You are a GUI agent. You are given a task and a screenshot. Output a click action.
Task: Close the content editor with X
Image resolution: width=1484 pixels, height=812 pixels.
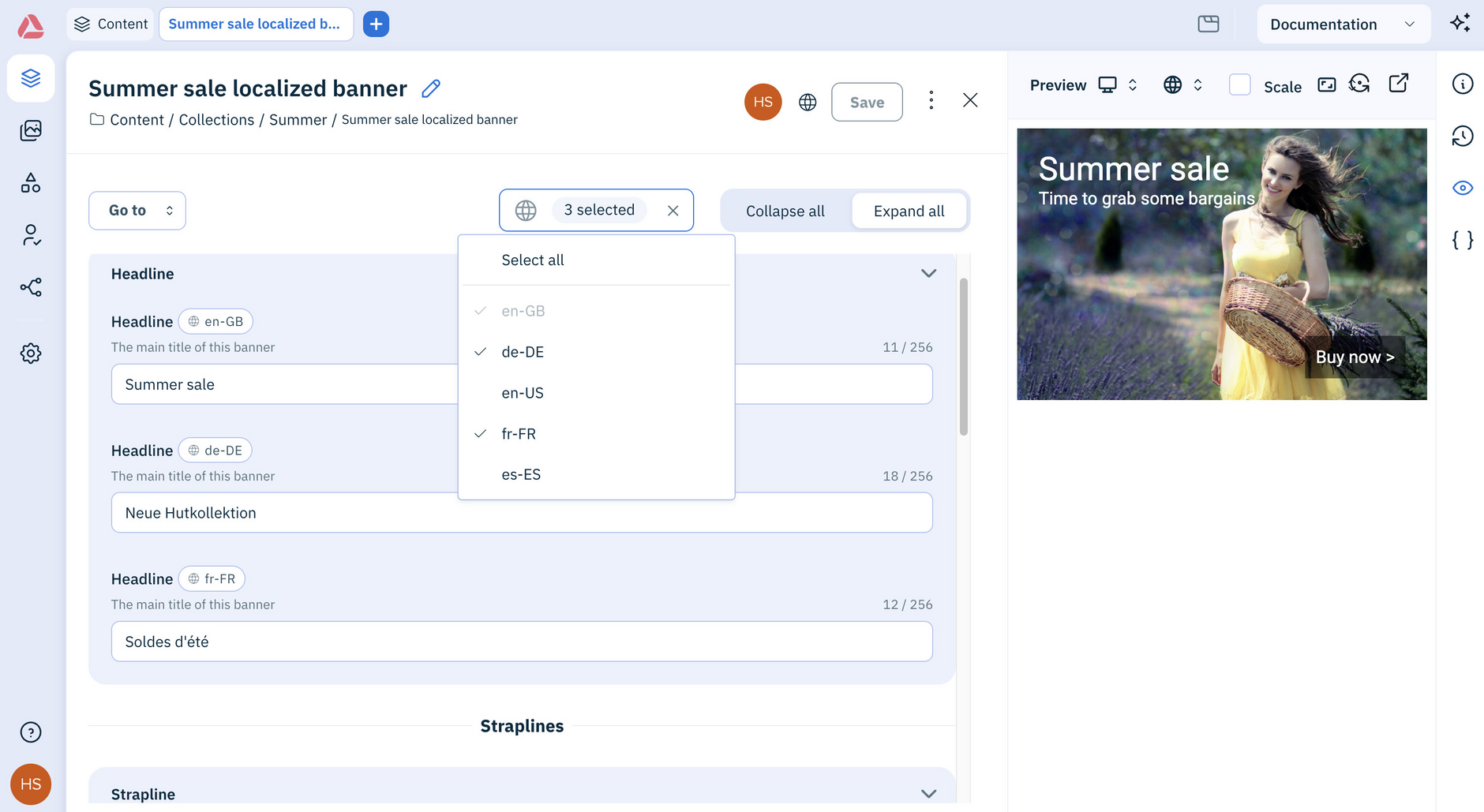click(970, 100)
